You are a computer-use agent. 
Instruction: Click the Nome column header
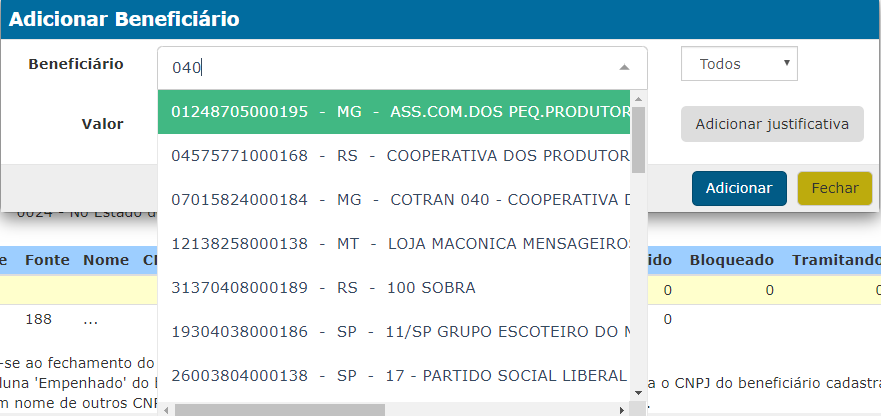point(106,260)
